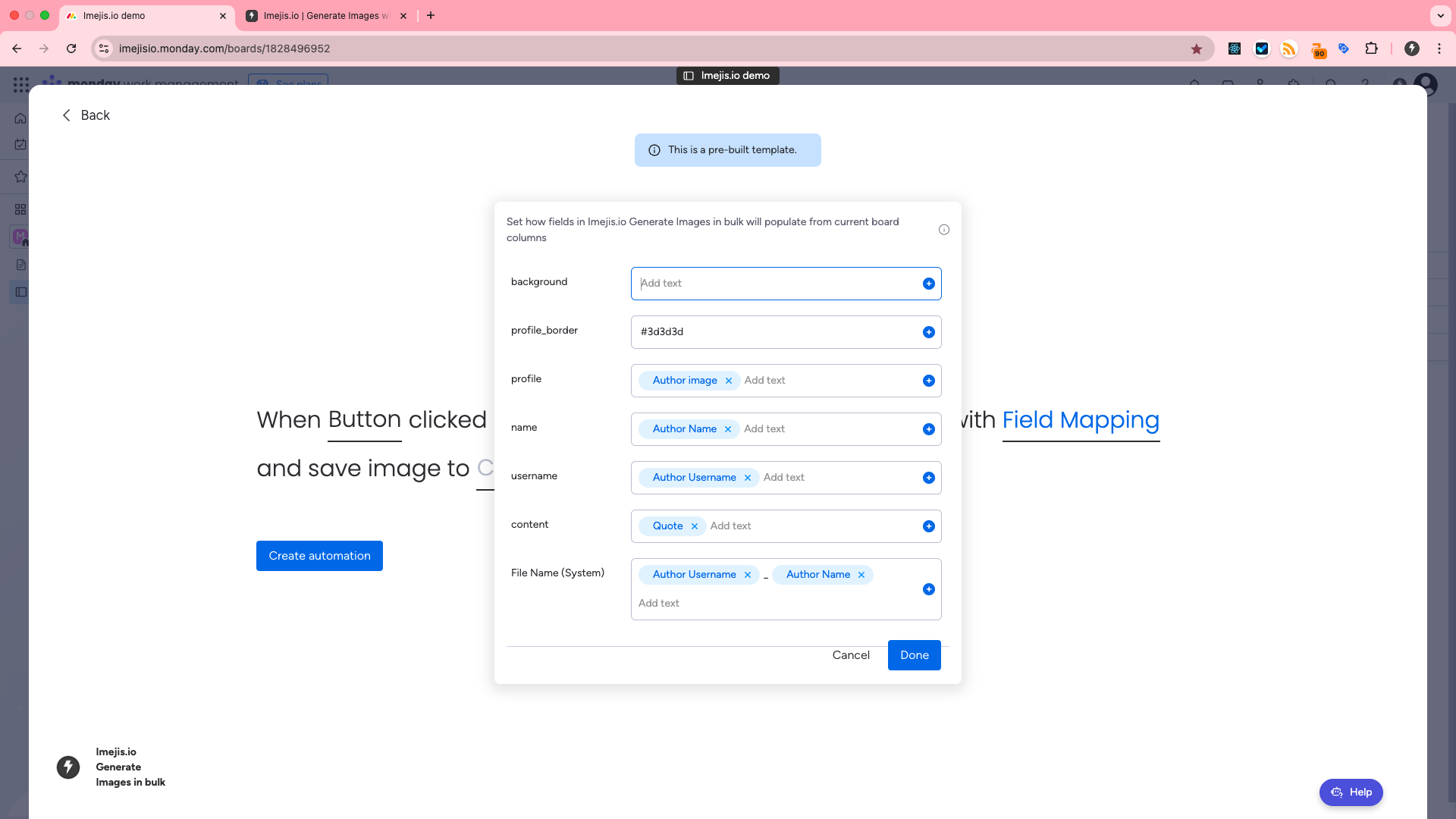The image size is (1456, 819).
Task: Add column via plus in content field
Action: click(x=928, y=526)
